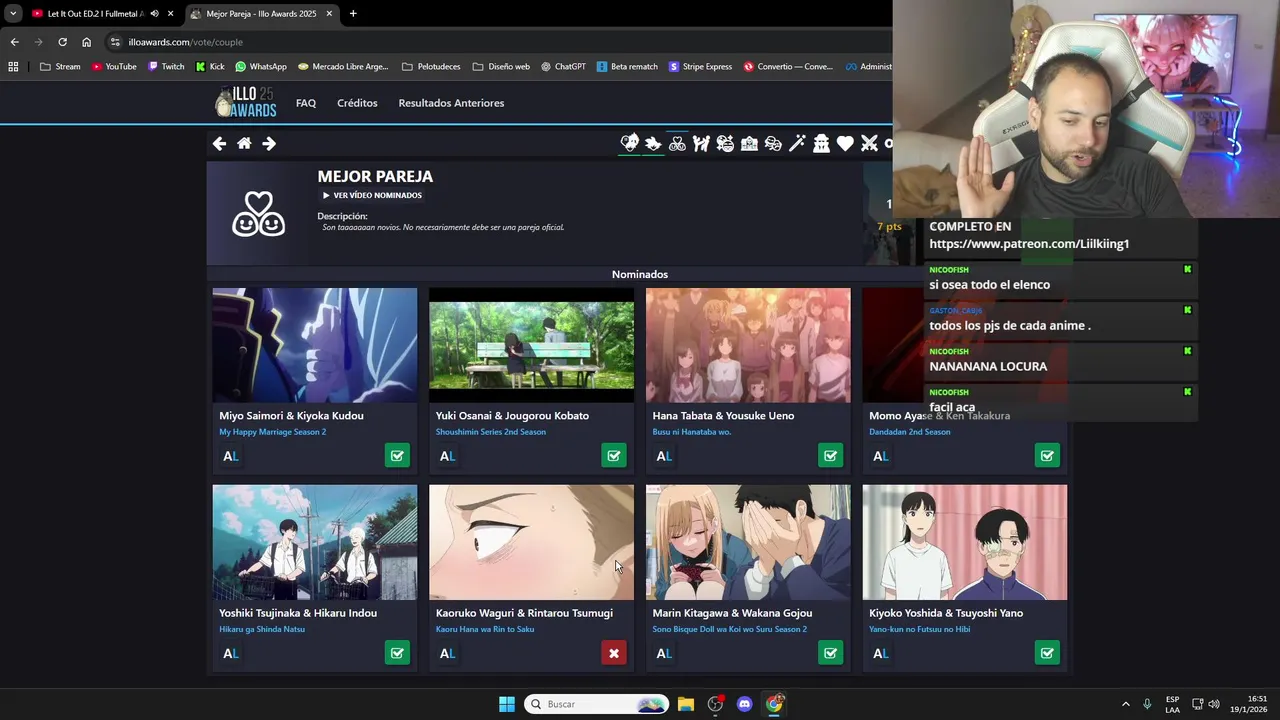Screen dimensions: 1280x720
Task: Click the Miyo Saimori & Kiyoka Kudou thumbnail
Action: [315, 345]
